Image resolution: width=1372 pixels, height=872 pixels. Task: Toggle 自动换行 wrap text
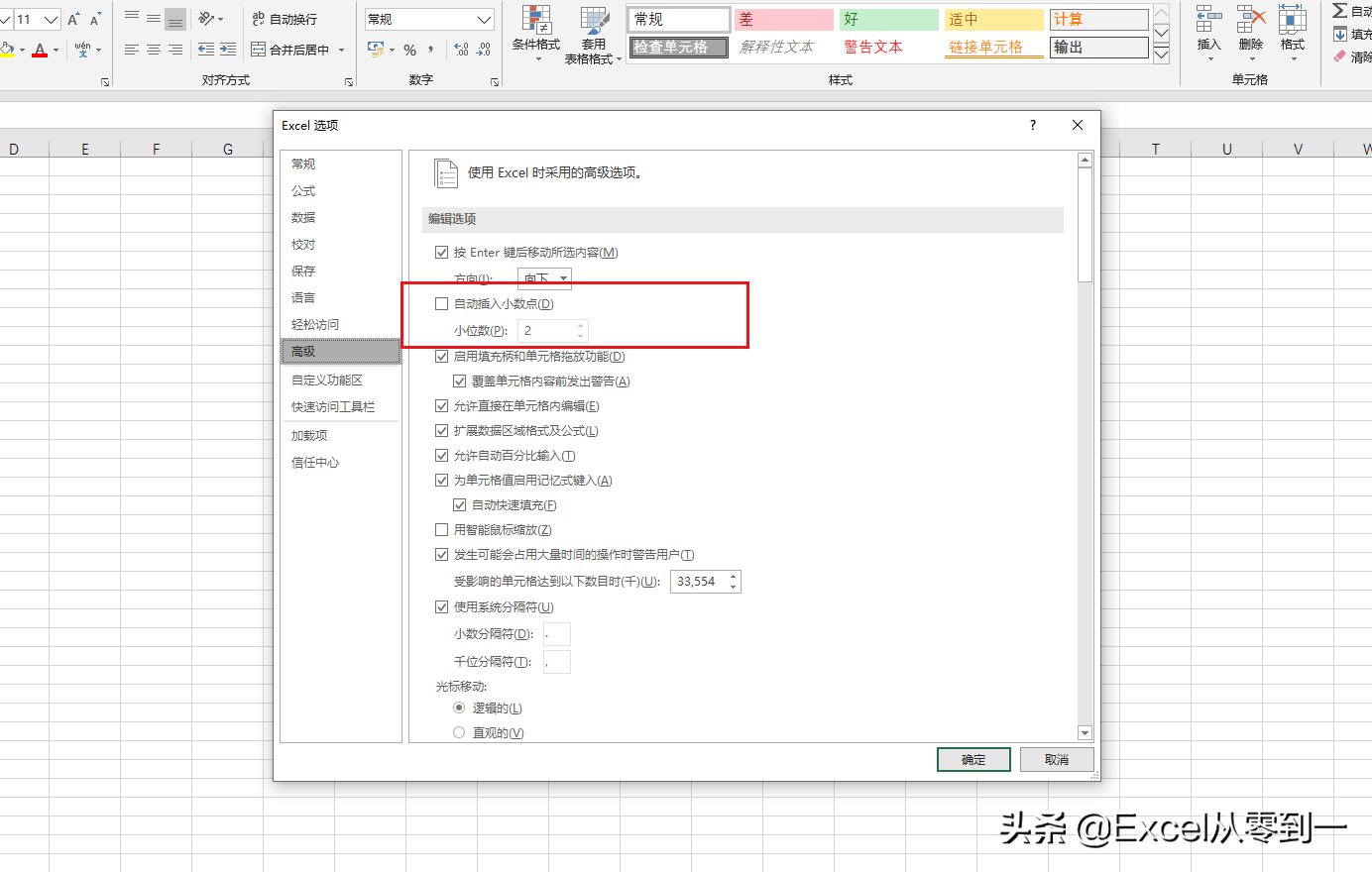pos(285,19)
